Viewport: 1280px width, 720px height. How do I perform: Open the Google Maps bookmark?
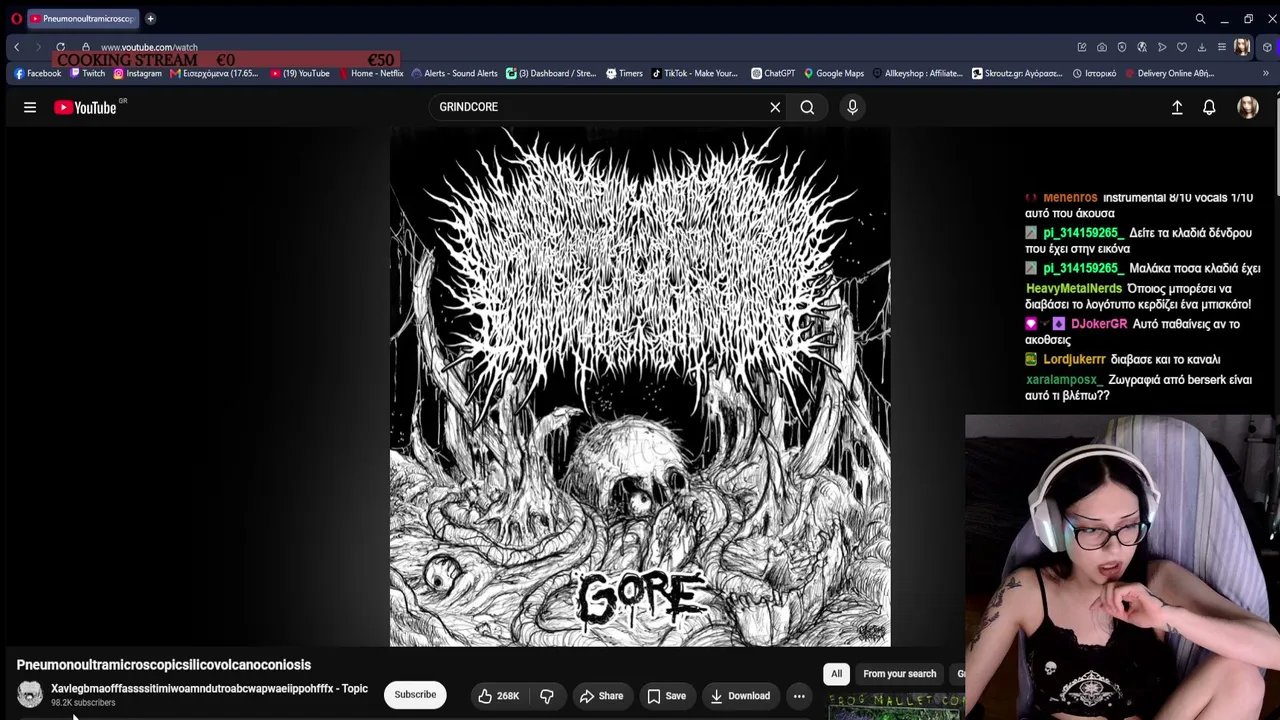tap(833, 73)
